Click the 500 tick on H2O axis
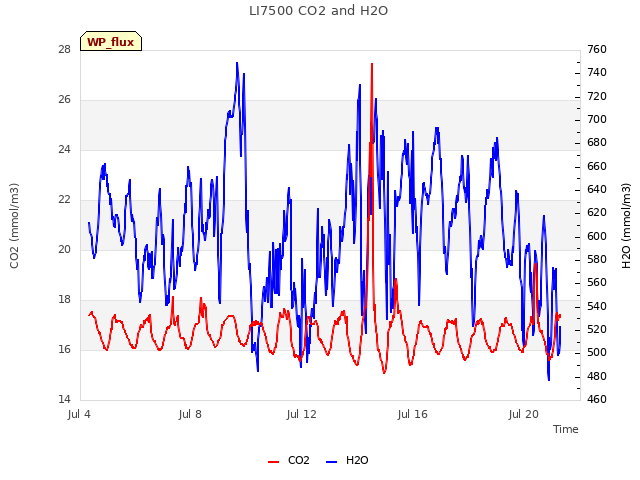Screen dimensions: 640x480 [597, 353]
